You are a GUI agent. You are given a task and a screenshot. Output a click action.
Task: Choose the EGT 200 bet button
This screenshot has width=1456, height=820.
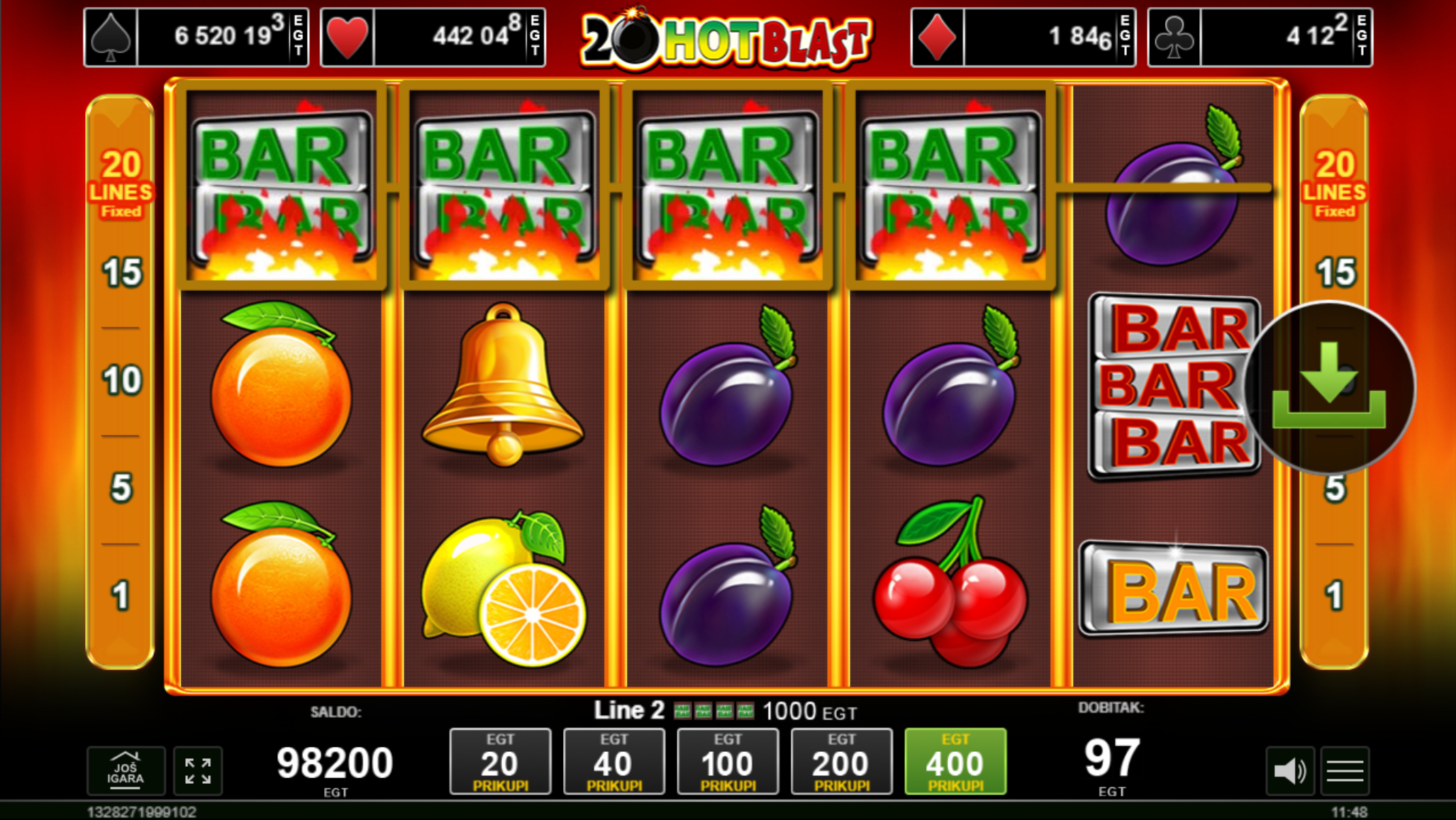(842, 761)
